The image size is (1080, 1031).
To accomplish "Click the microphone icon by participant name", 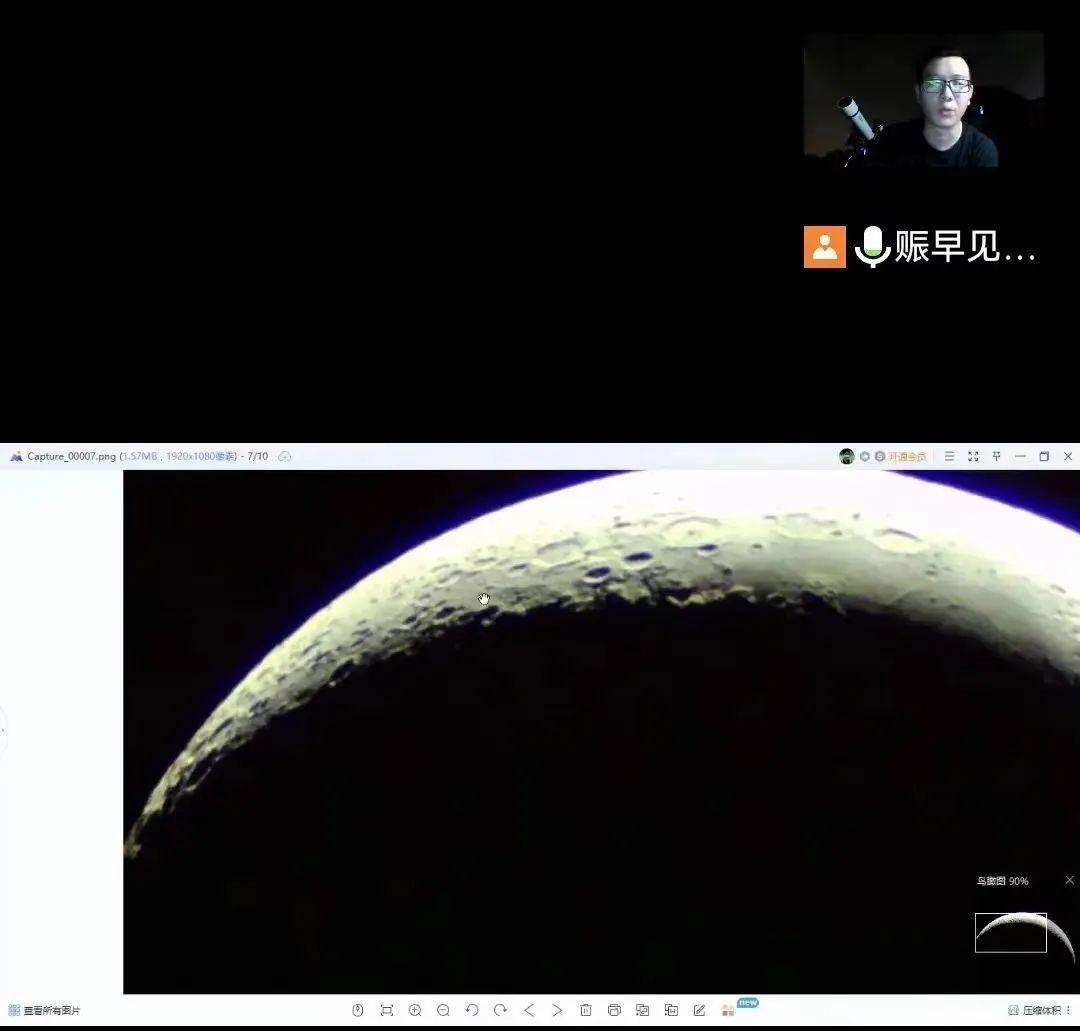I will (x=873, y=247).
